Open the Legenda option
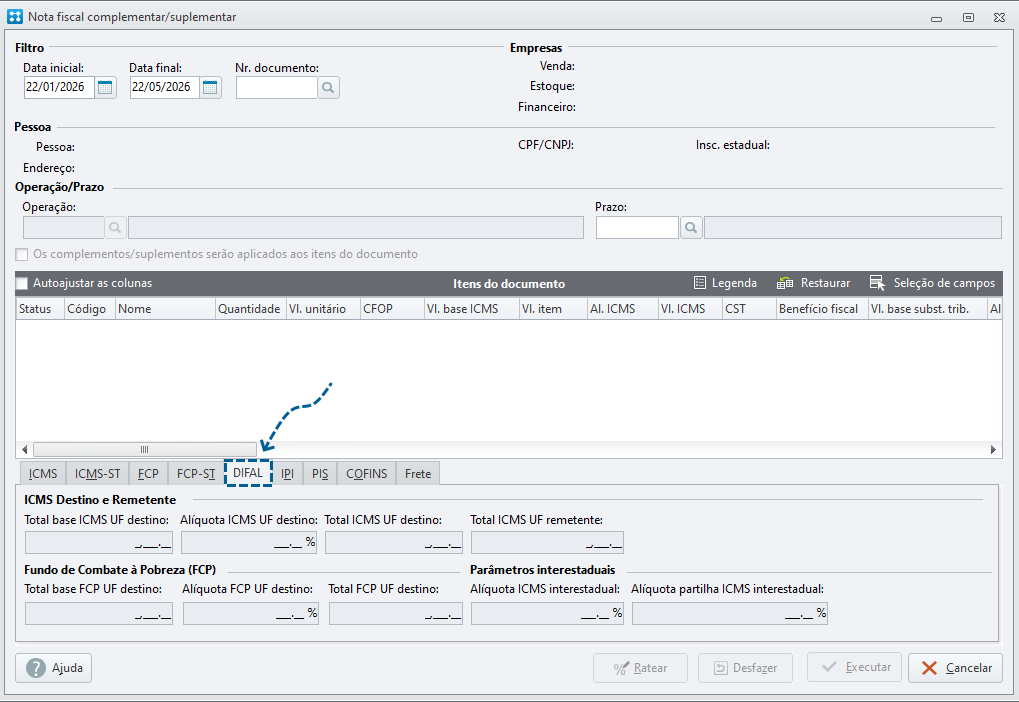Screen dimensions: 1019x702 pyautogui.click(x=725, y=283)
